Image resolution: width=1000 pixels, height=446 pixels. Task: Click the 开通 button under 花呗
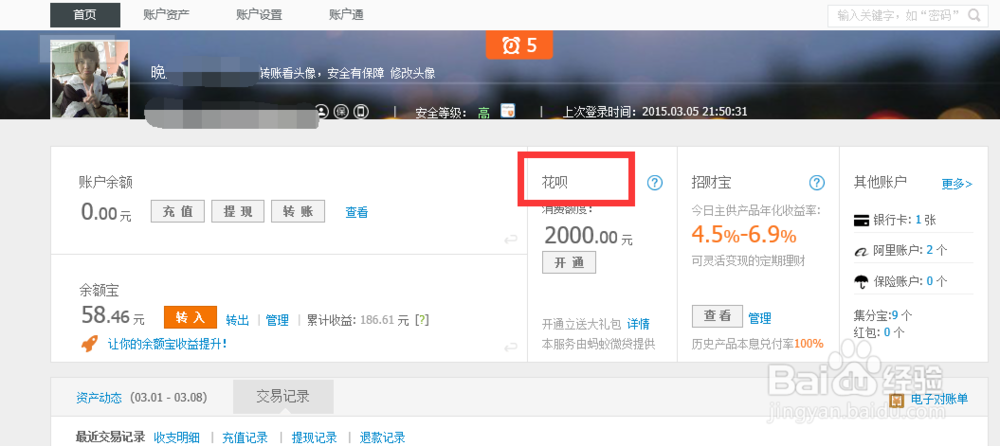coord(569,262)
